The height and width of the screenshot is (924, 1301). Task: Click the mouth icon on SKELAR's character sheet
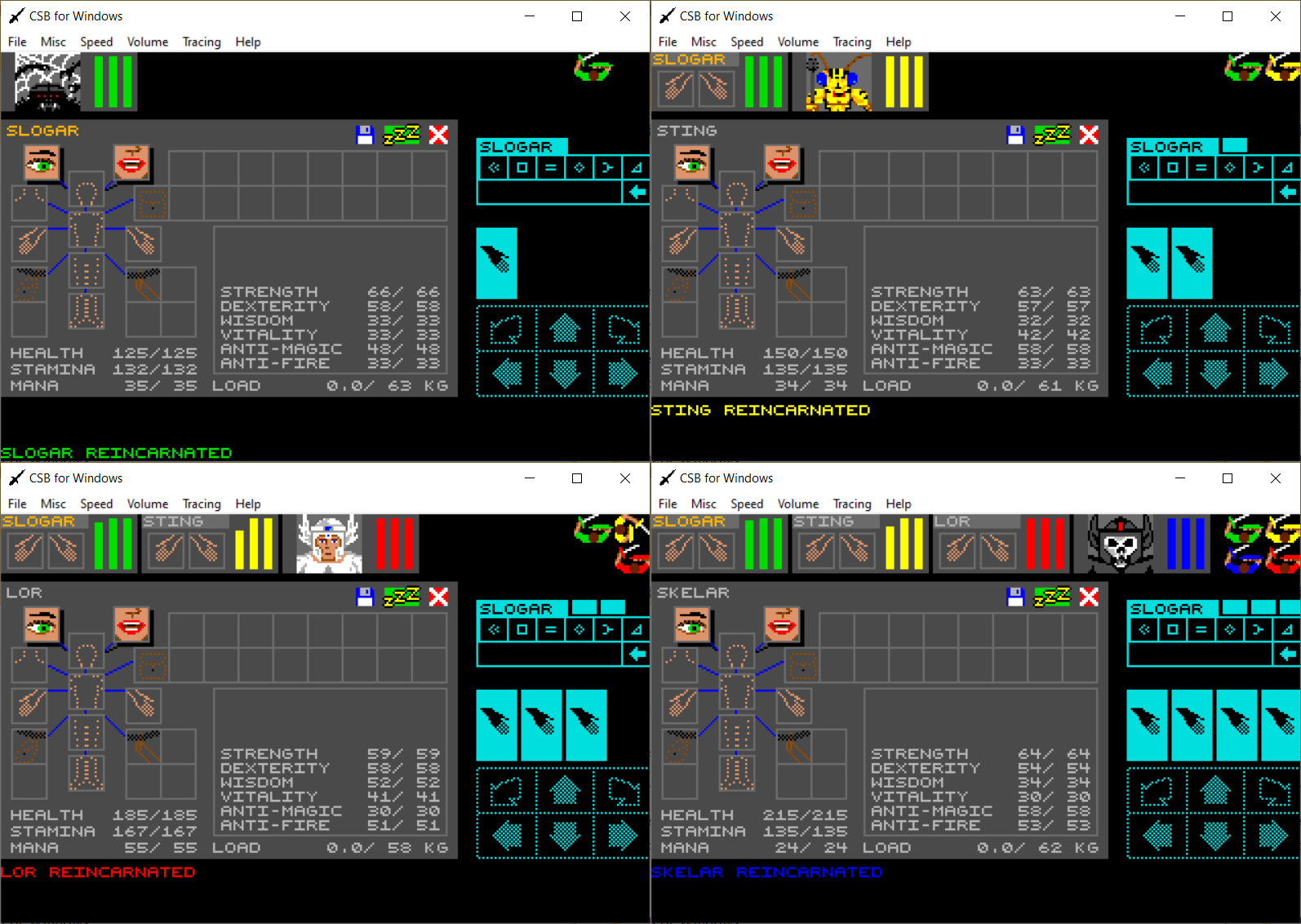782,625
